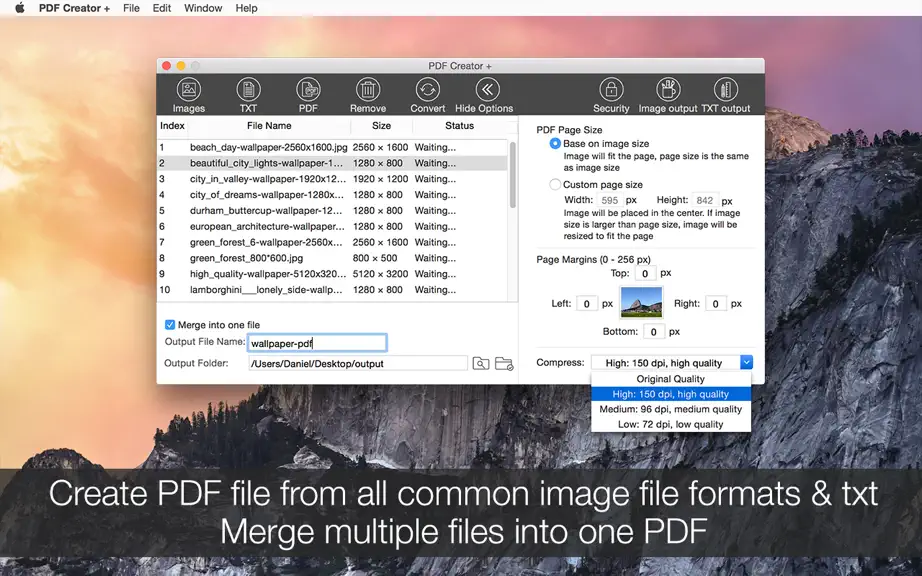This screenshot has height=576, width=922.
Task: Select Base on image size option
Action: click(554, 143)
